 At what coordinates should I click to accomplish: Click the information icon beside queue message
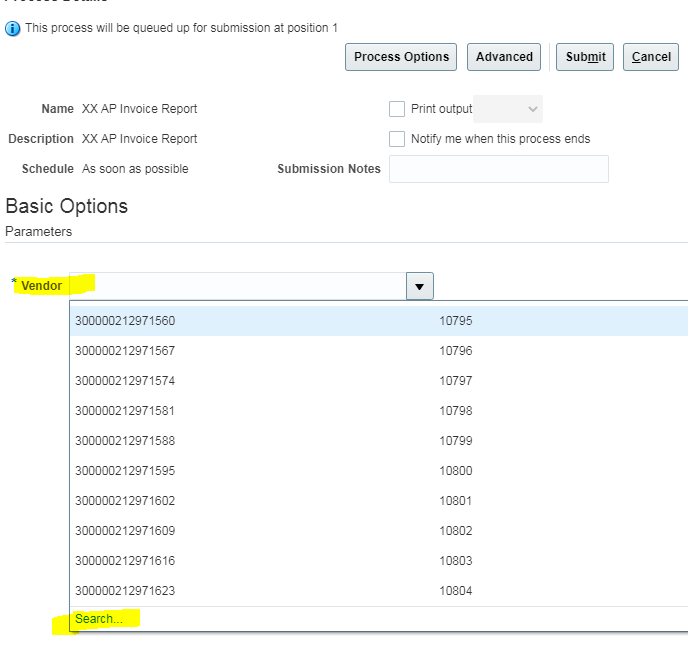(13, 28)
